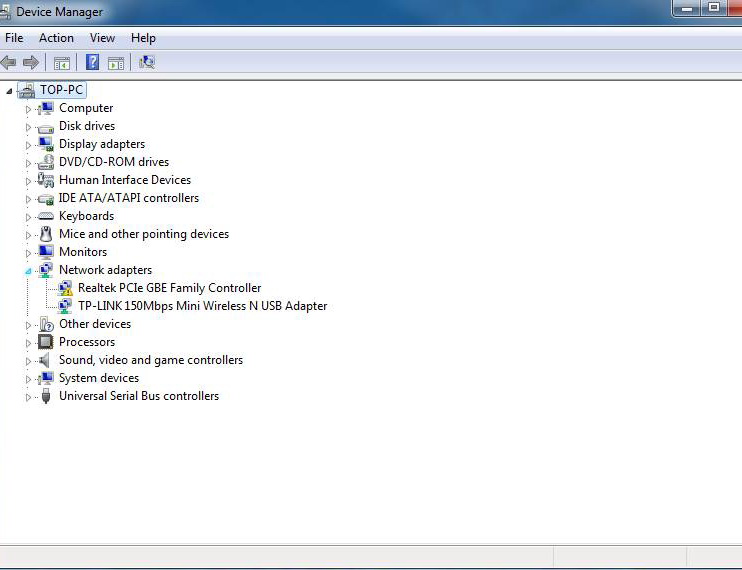Click the Human Interface Devices icon

(x=46, y=180)
